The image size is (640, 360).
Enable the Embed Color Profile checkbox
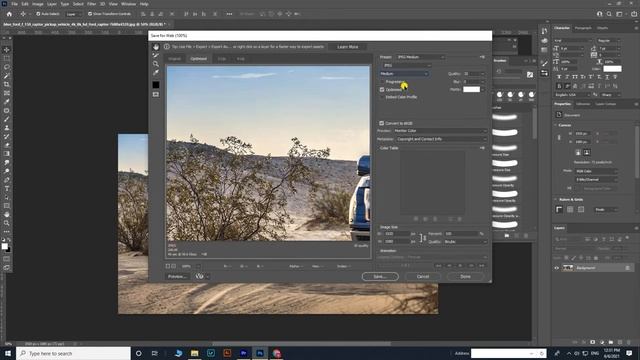pos(382,97)
